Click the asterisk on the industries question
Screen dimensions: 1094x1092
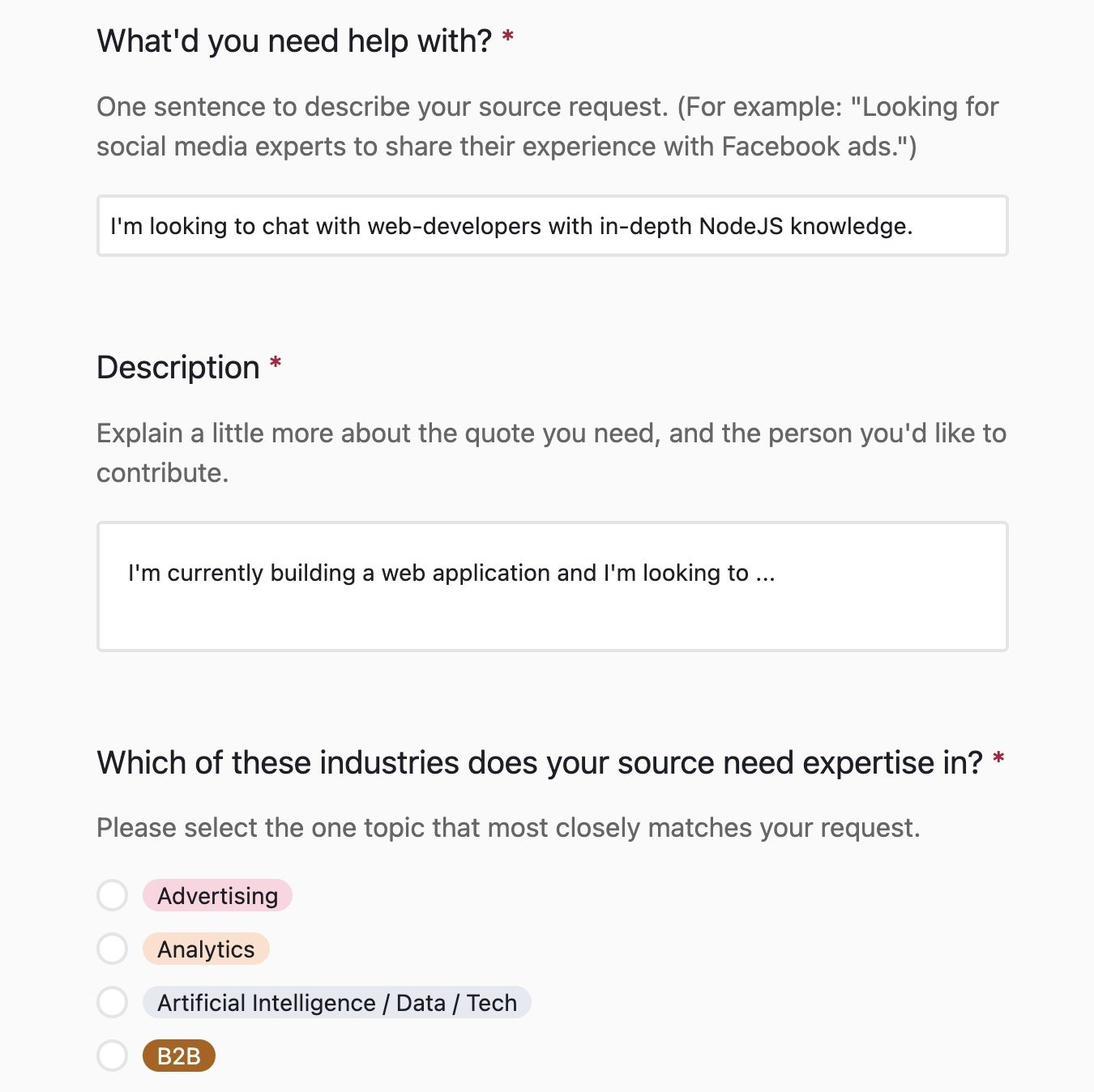click(999, 759)
